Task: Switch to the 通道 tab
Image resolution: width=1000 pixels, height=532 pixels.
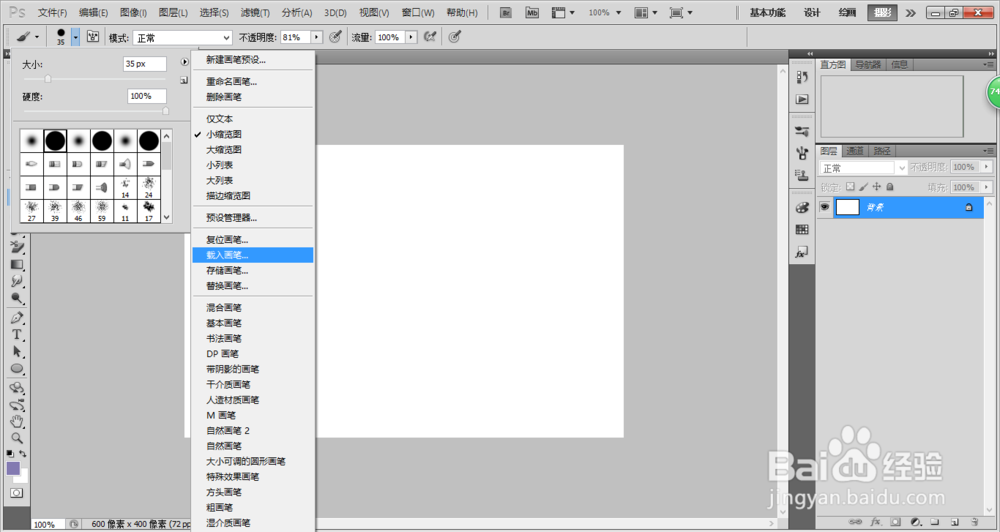Action: 855,151
